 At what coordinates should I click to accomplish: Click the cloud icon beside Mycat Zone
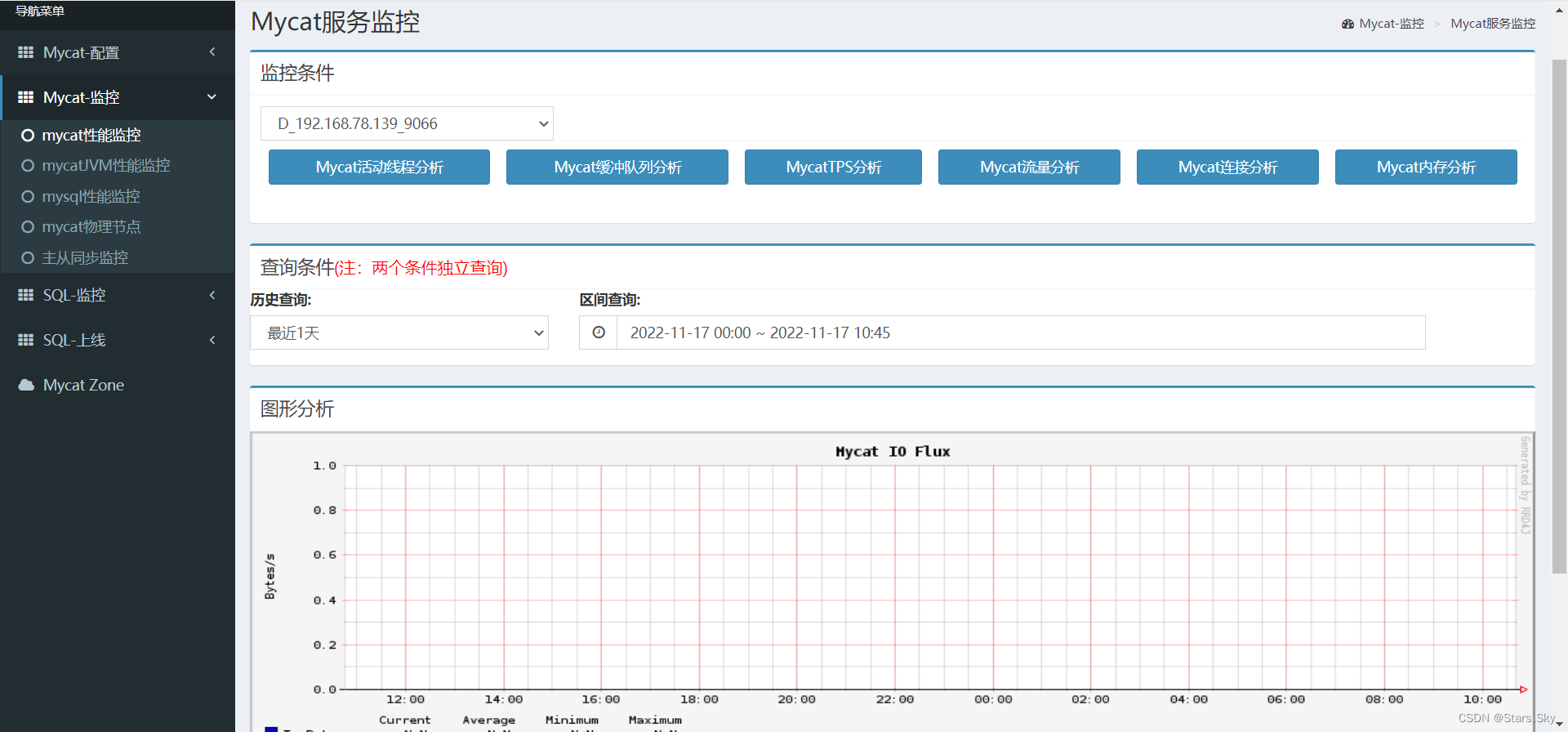coord(26,385)
